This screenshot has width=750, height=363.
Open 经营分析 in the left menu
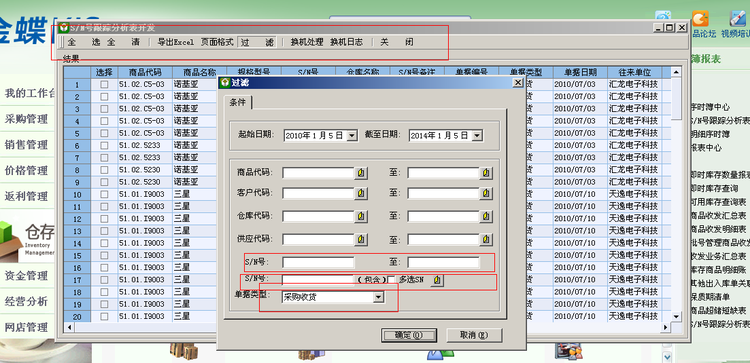26,301
